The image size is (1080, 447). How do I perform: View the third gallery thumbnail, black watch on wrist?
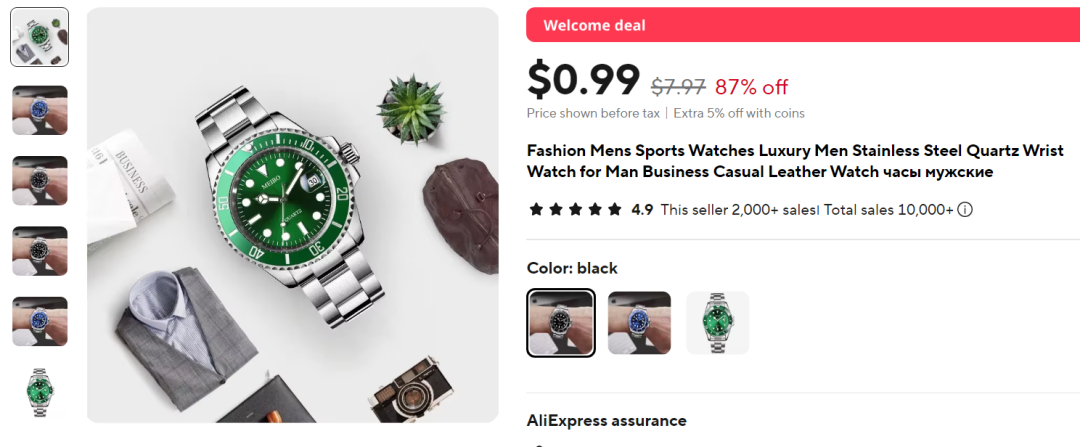tap(40, 180)
